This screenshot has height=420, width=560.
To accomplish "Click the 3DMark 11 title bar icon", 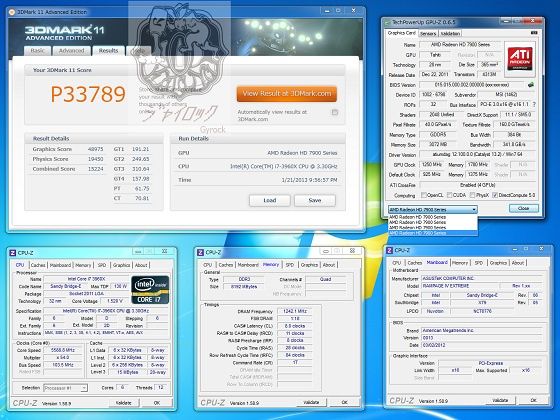I will (12, 12).
